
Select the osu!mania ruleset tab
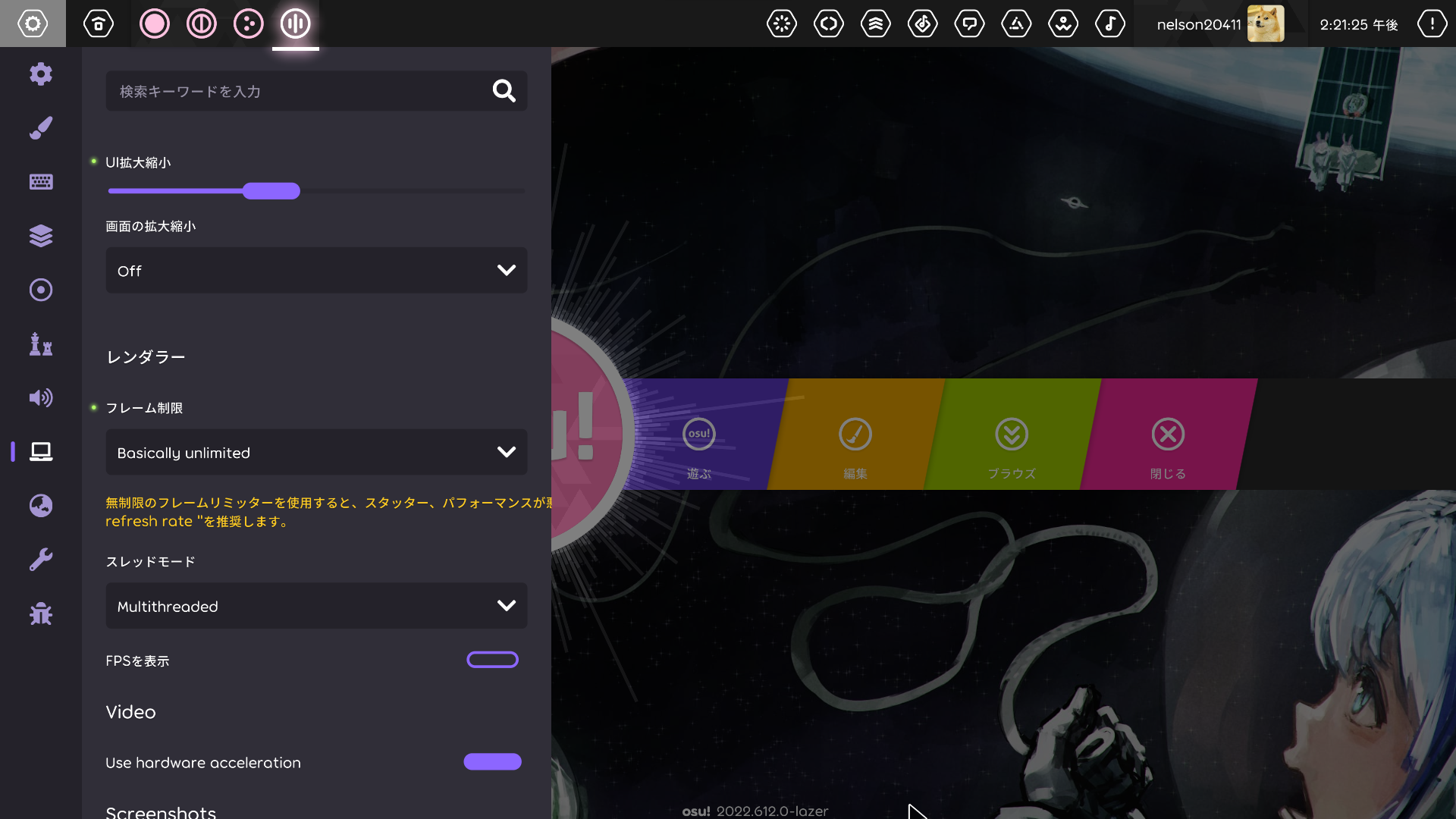pyautogui.click(x=296, y=24)
